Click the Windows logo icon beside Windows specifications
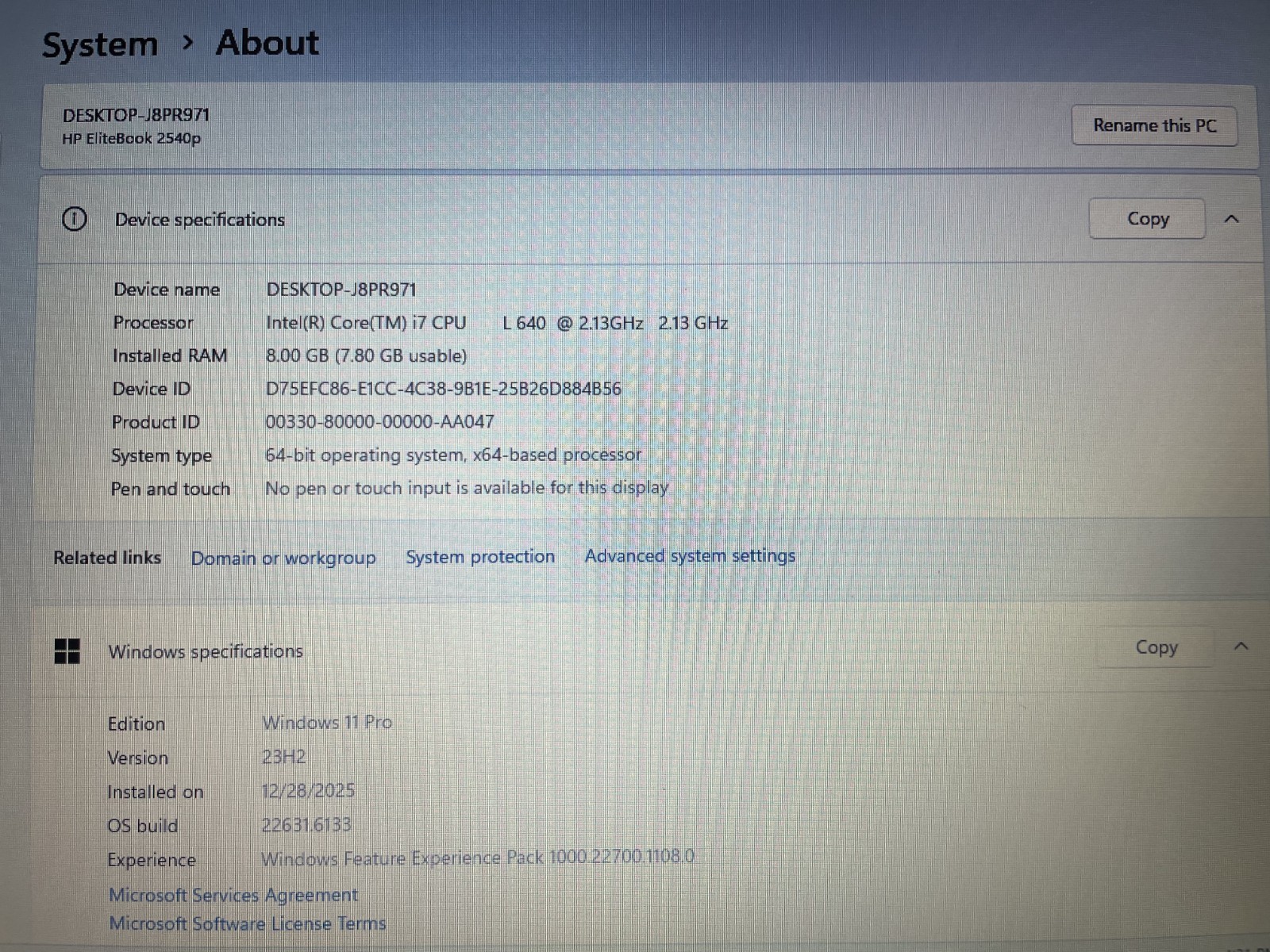Image resolution: width=1270 pixels, height=952 pixels. point(67,651)
